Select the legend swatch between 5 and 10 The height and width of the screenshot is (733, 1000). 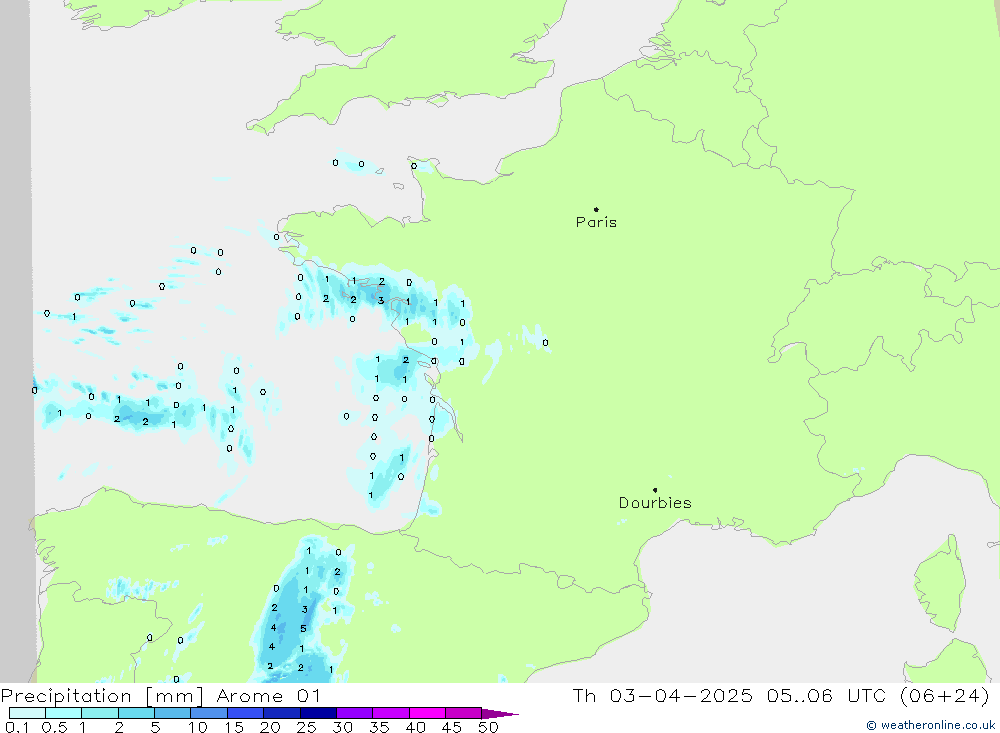(x=173, y=713)
